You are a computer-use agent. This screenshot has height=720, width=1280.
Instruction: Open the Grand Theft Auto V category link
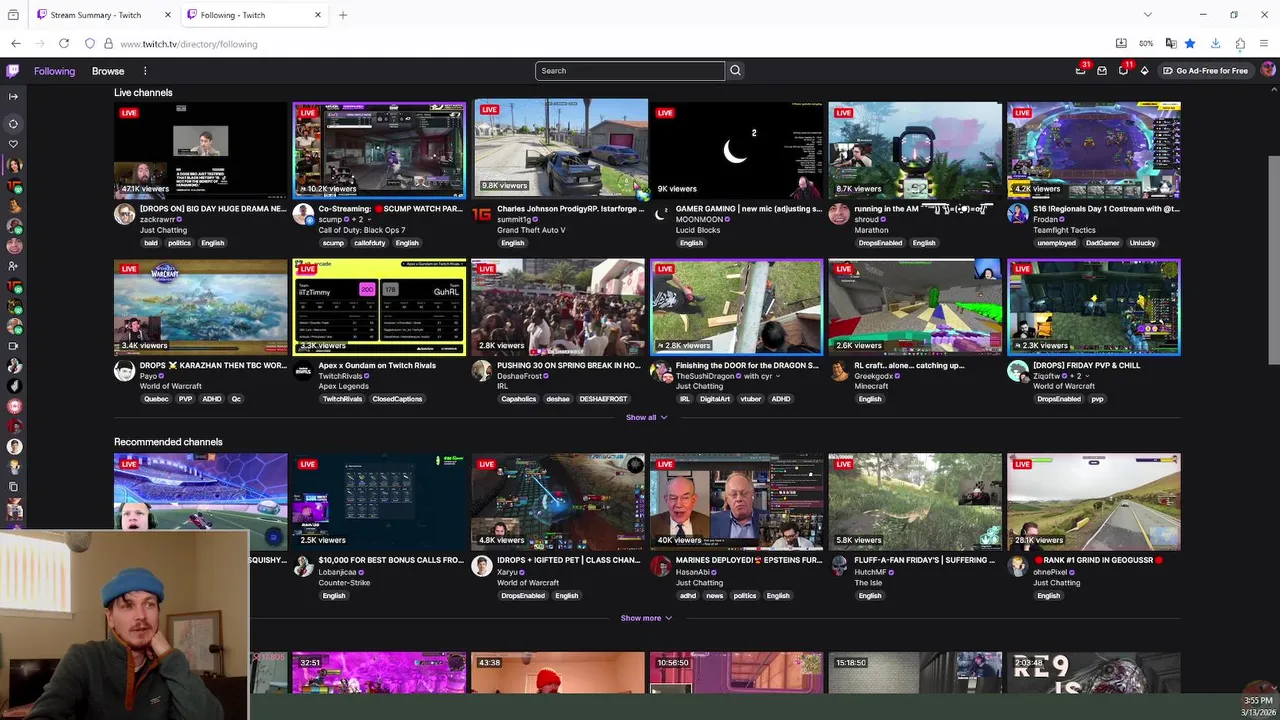(x=531, y=230)
